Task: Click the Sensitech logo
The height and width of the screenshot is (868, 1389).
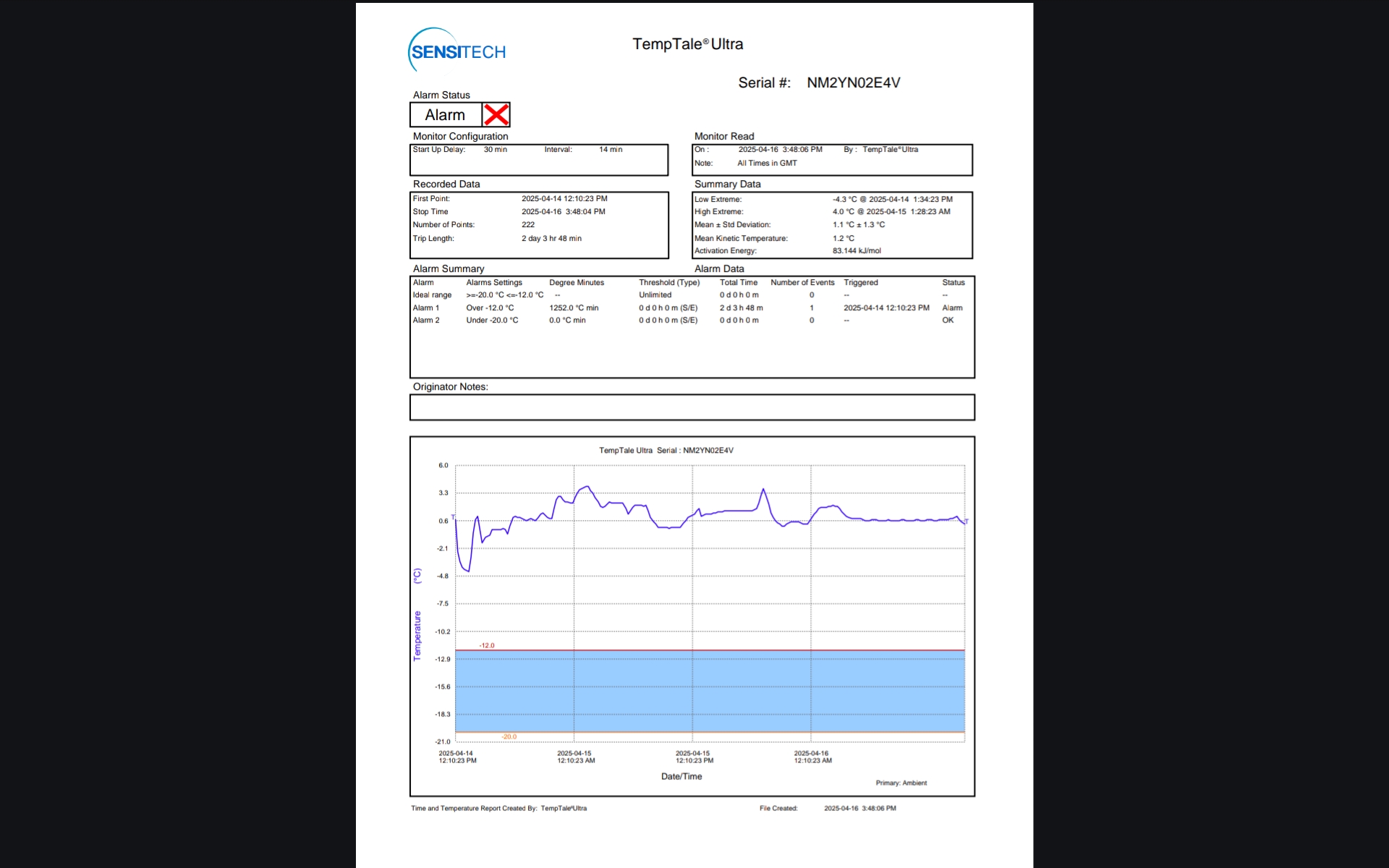Action: point(457,51)
